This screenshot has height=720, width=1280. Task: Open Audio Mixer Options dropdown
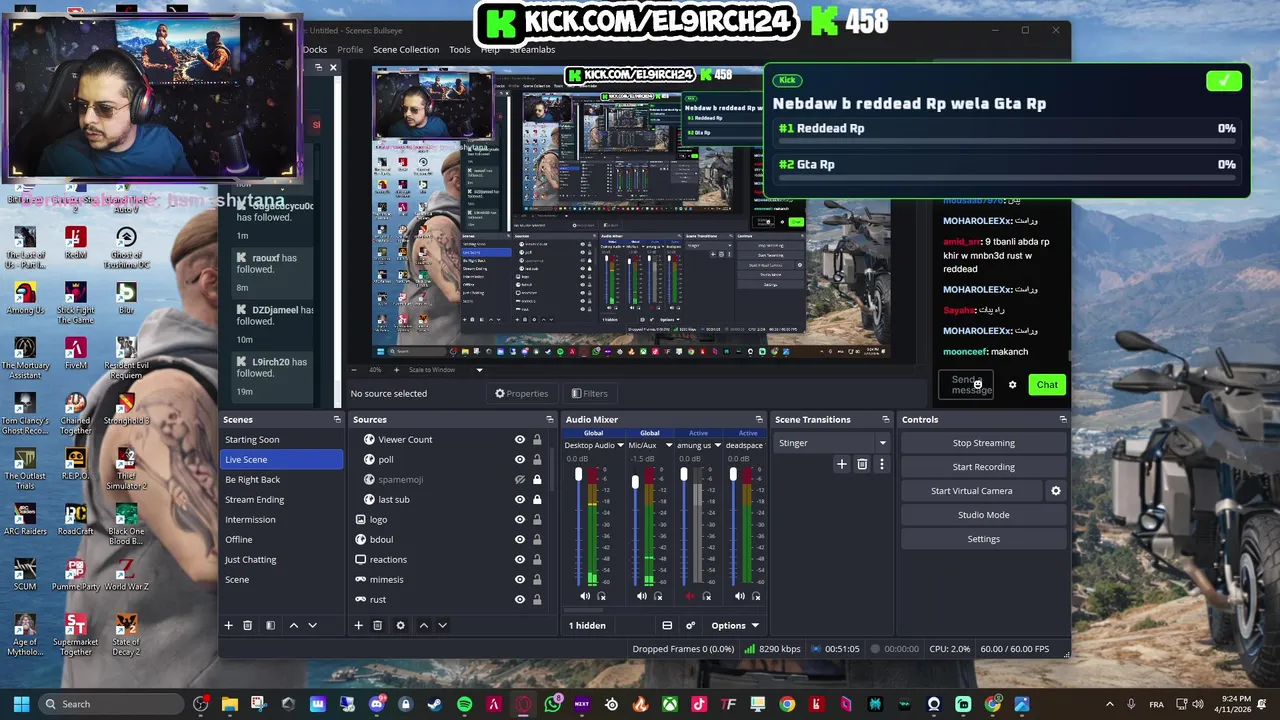click(735, 625)
